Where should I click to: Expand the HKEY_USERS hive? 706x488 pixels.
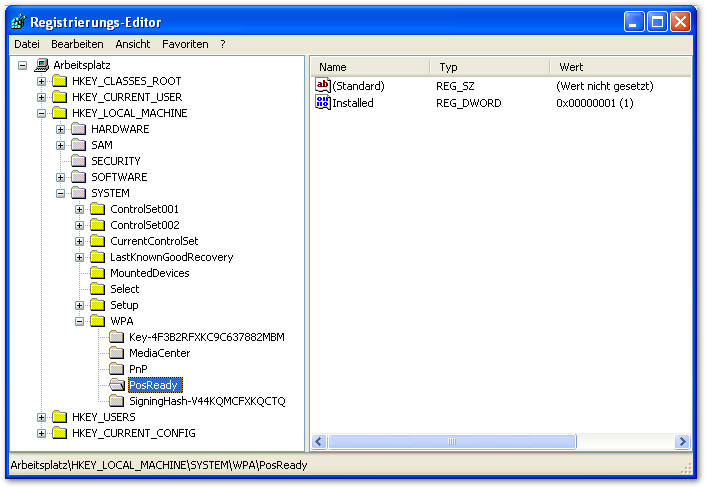pyautogui.click(x=42, y=417)
